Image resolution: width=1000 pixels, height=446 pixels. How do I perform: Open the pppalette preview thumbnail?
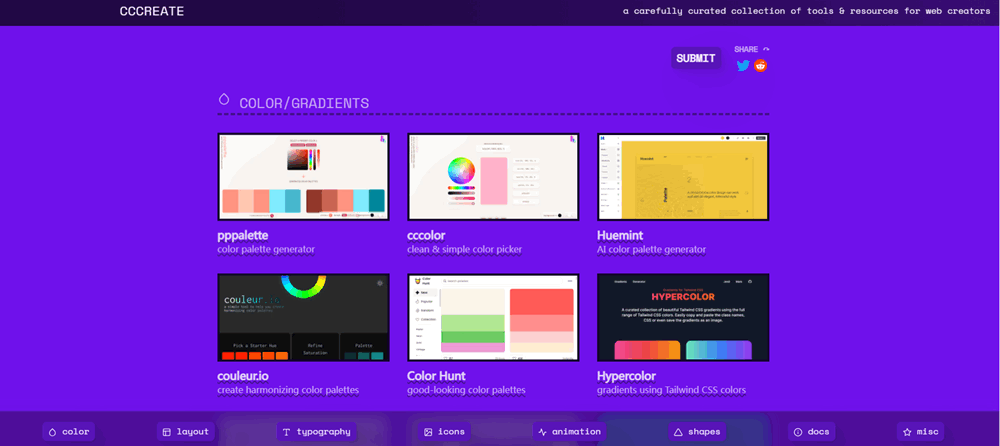[x=303, y=177]
